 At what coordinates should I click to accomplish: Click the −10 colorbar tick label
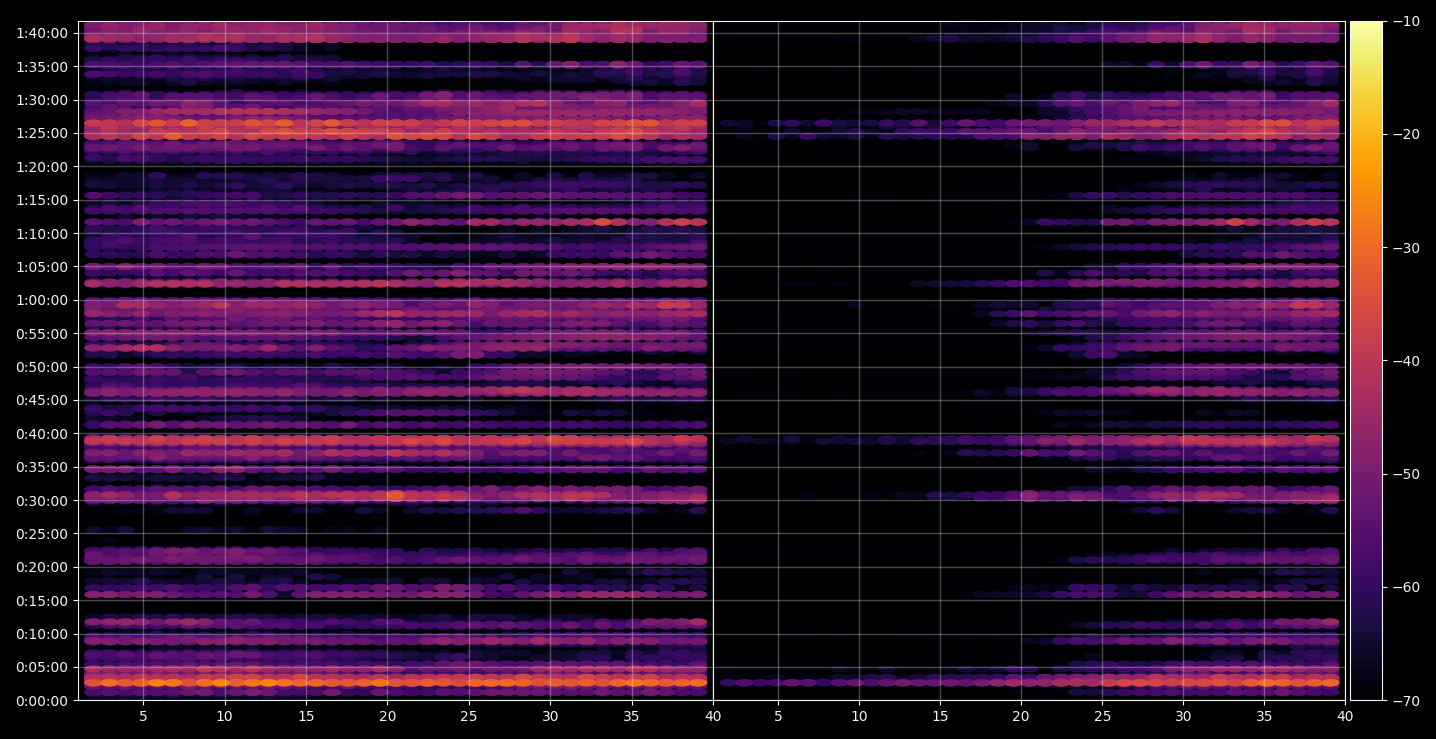point(1406,21)
